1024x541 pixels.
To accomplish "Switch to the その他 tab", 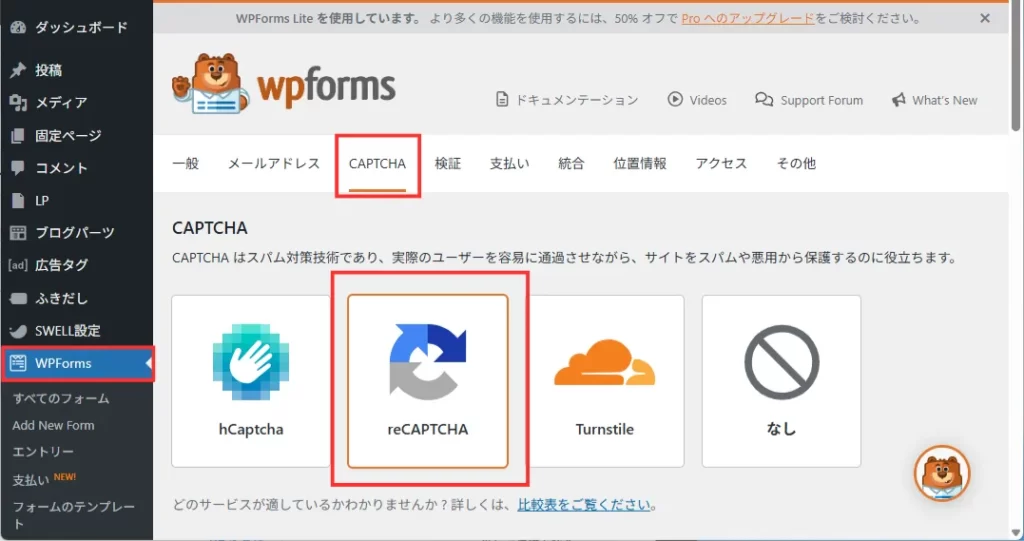I will pos(796,163).
